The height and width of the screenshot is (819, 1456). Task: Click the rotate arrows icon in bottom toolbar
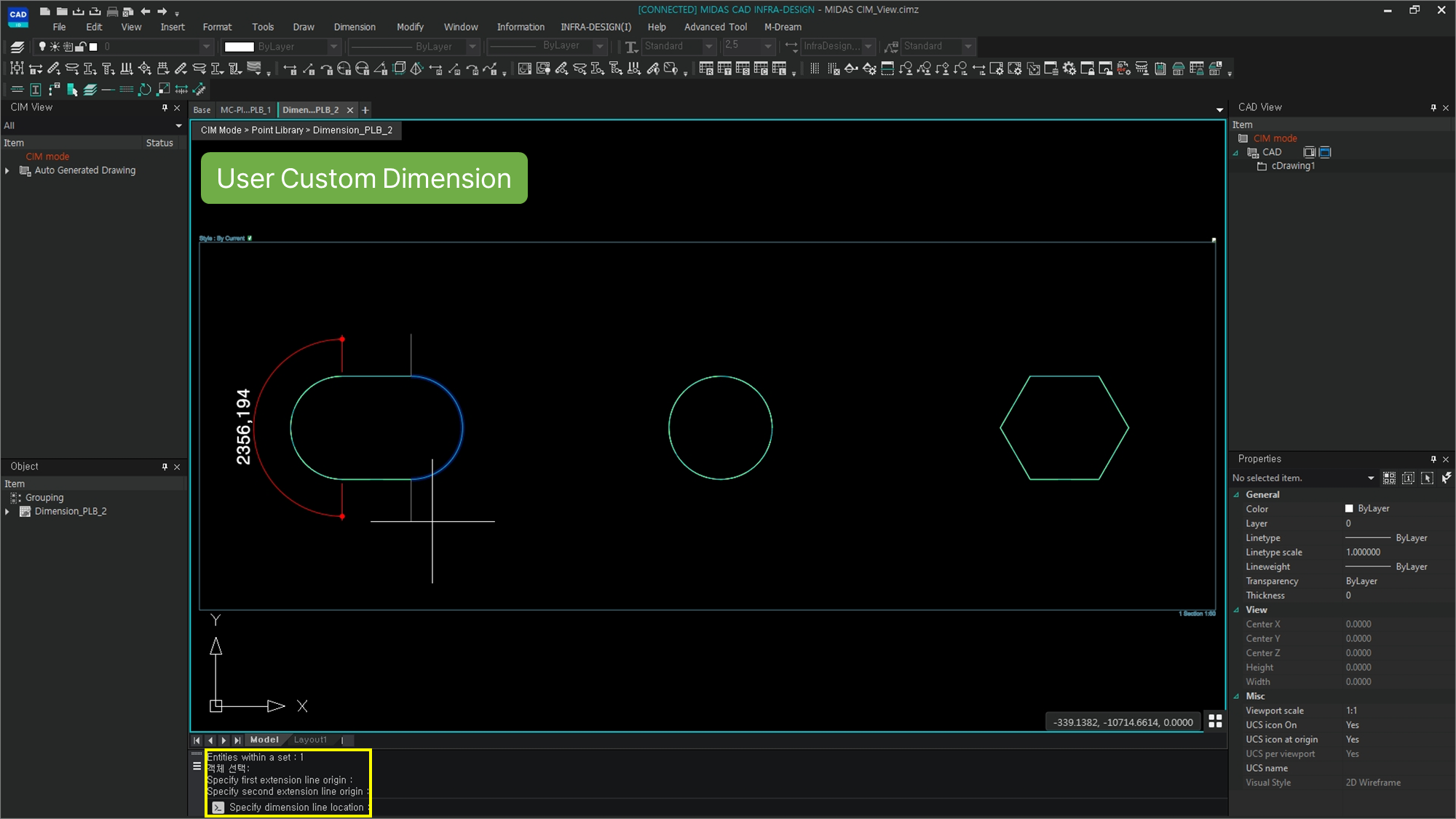point(145,90)
